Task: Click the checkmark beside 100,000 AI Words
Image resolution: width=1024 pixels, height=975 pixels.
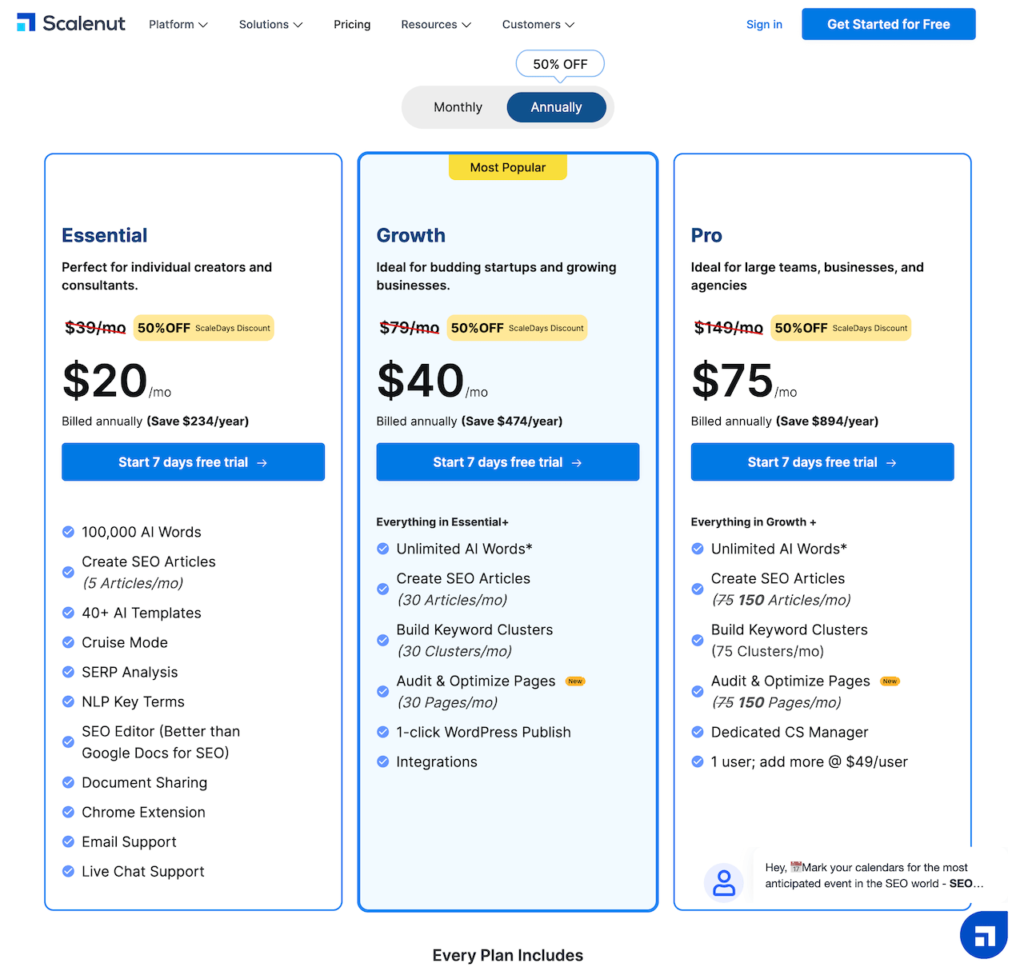Action: [x=68, y=532]
